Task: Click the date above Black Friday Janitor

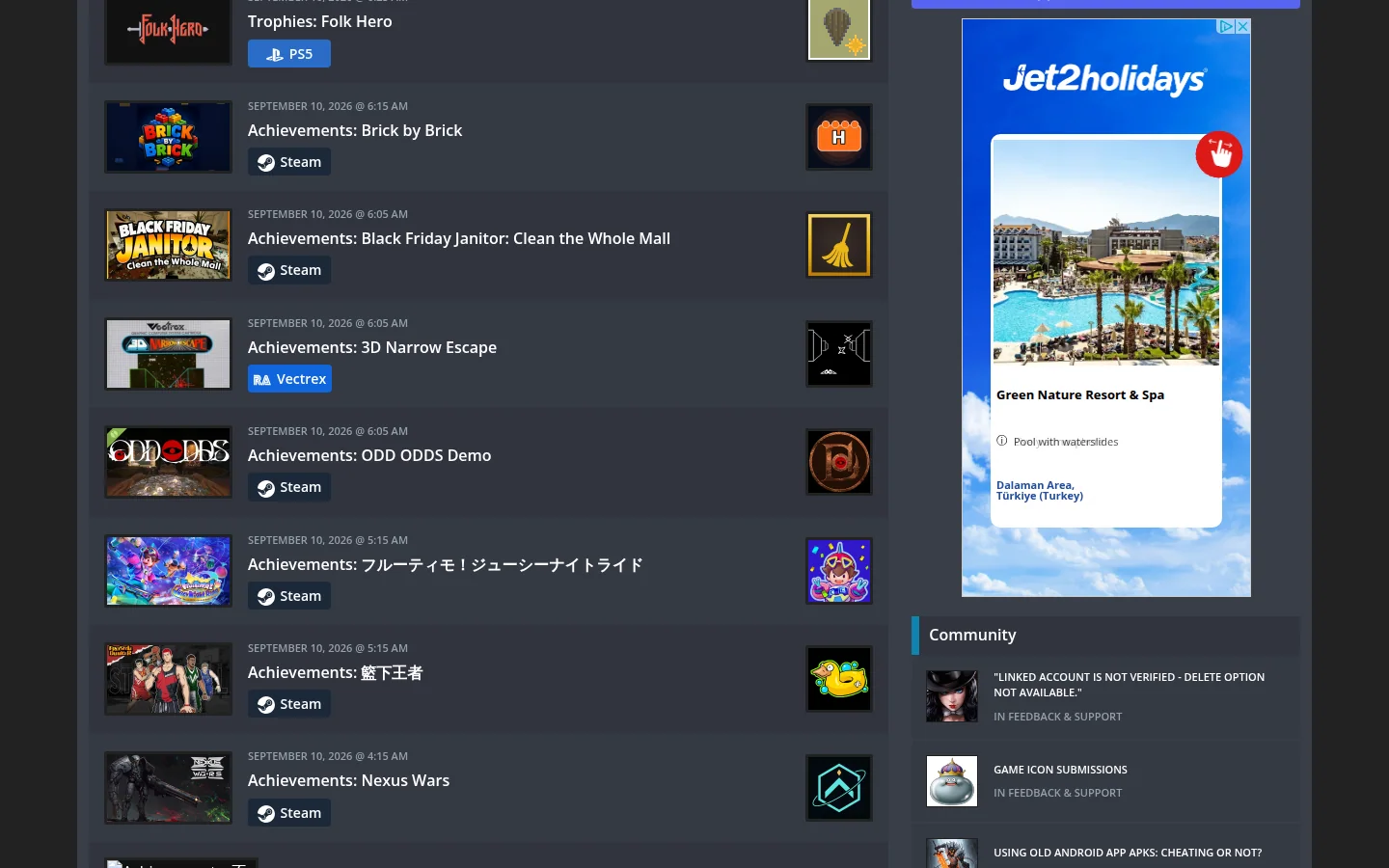Action: 328,214
